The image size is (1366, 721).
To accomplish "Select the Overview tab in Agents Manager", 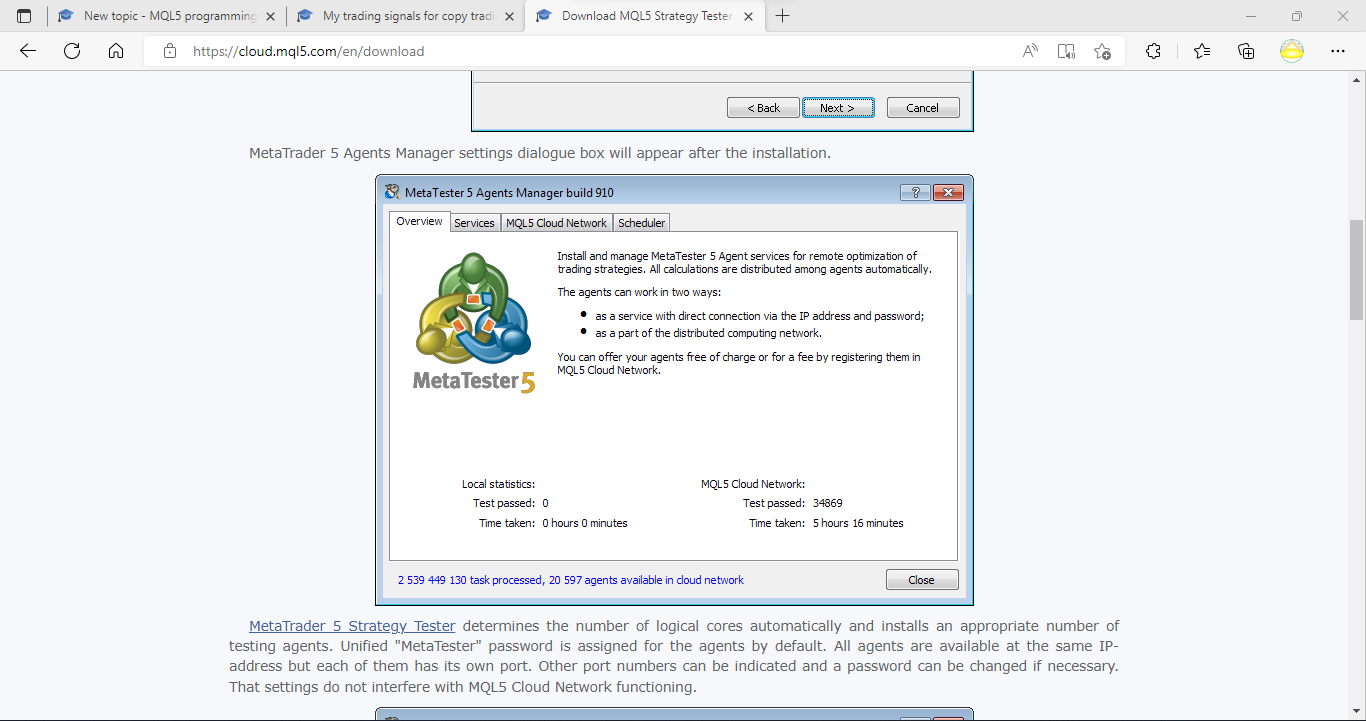I will coord(419,222).
